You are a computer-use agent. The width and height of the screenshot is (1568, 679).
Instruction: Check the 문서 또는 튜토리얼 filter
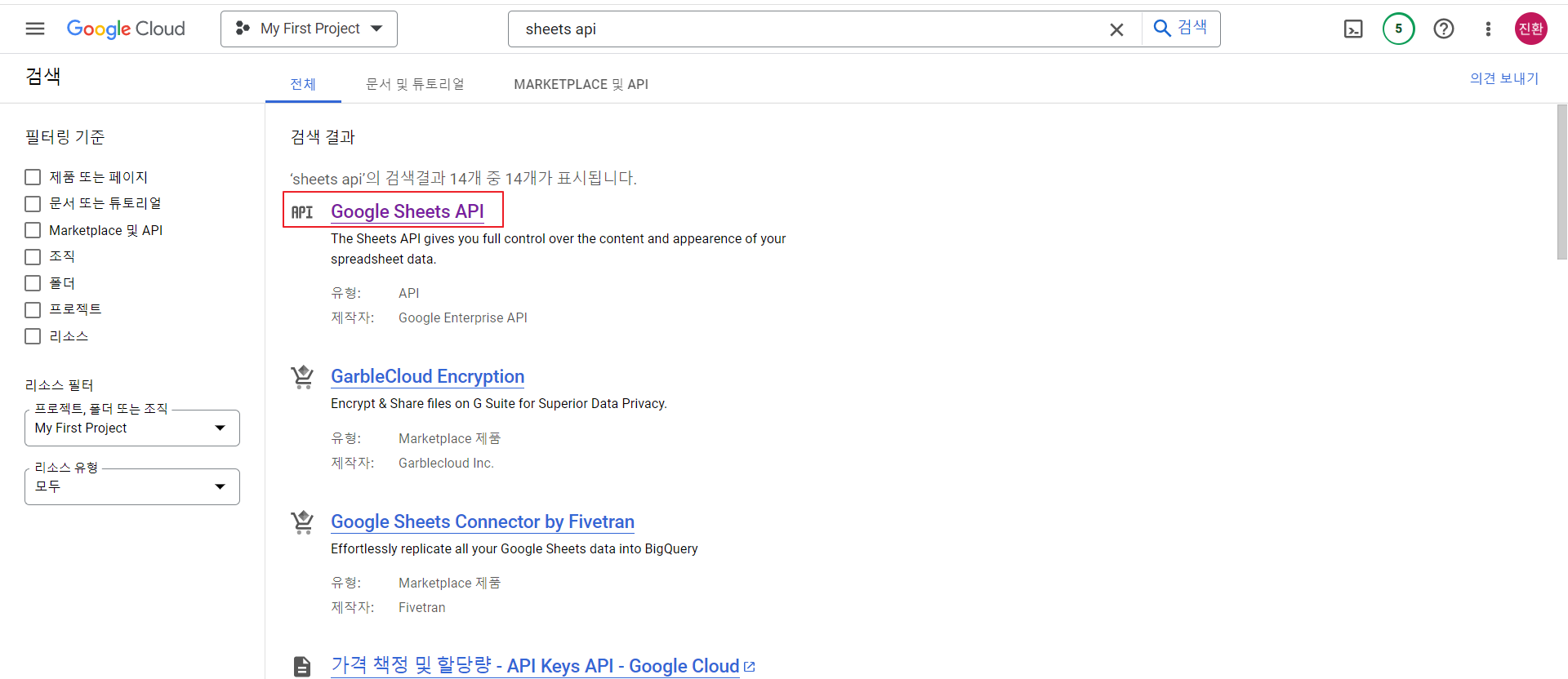tap(33, 203)
